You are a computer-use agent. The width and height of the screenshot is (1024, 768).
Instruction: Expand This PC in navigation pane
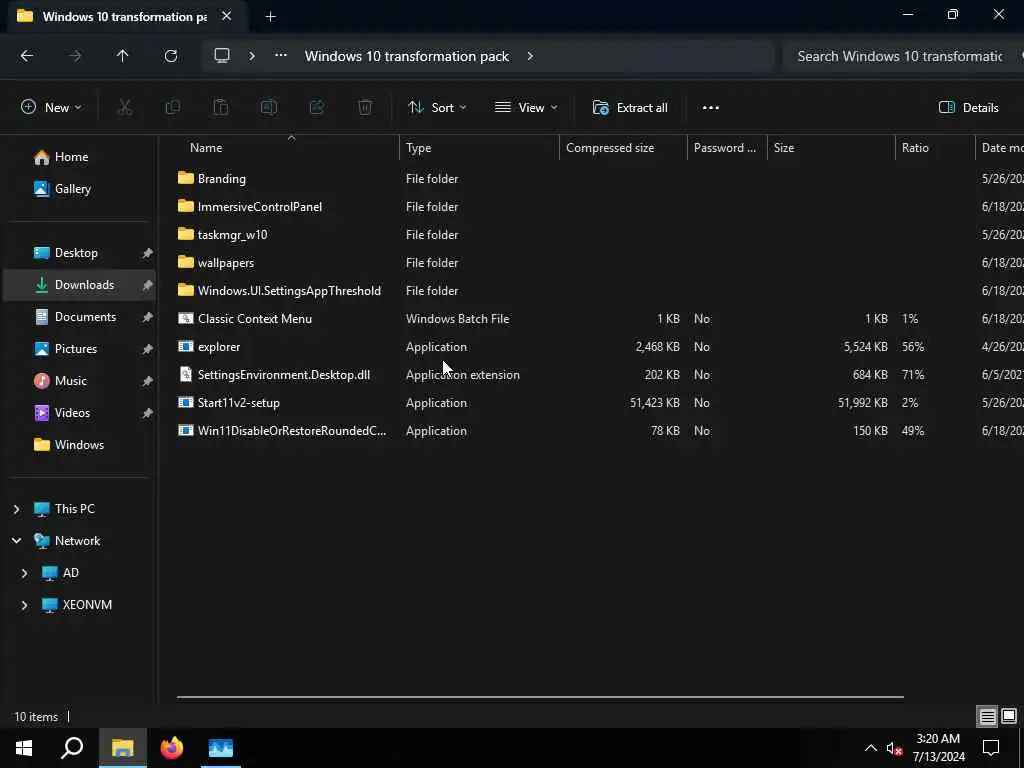(17, 509)
